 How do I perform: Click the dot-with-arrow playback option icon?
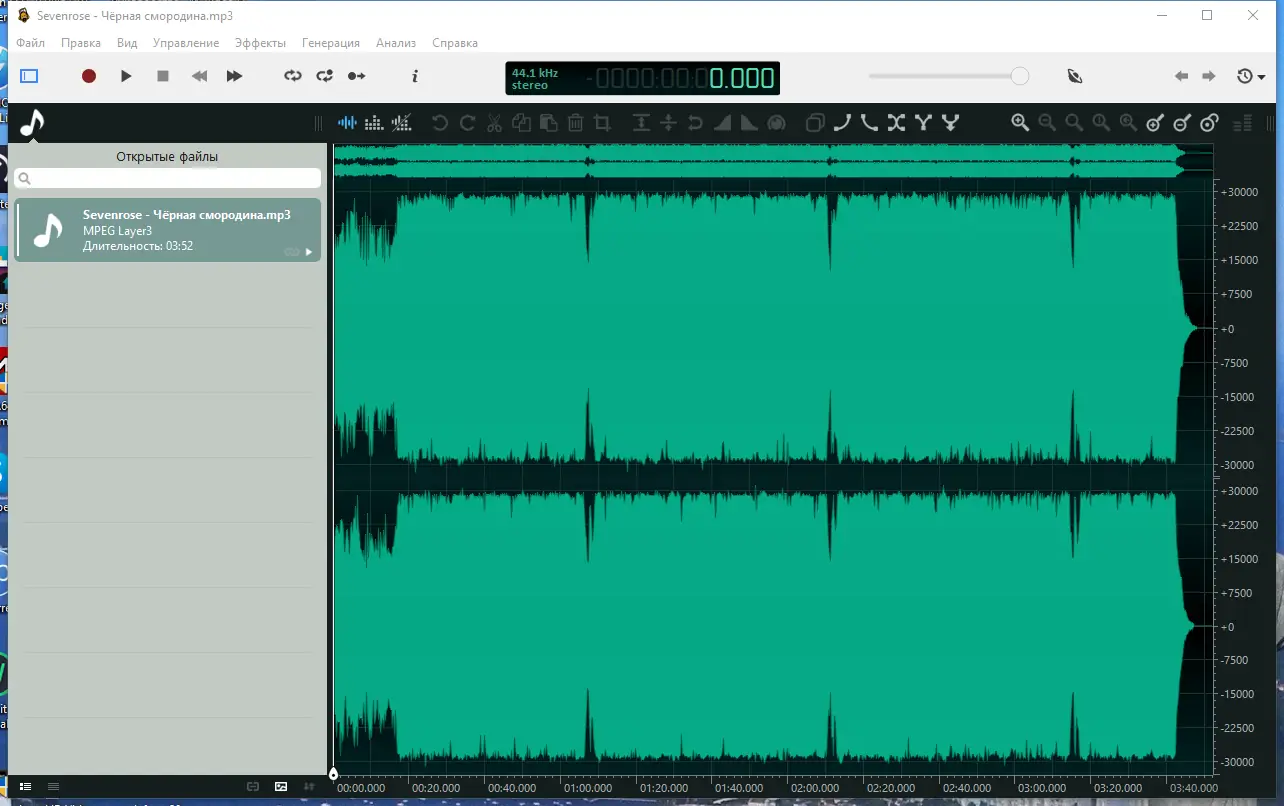pyautogui.click(x=357, y=76)
